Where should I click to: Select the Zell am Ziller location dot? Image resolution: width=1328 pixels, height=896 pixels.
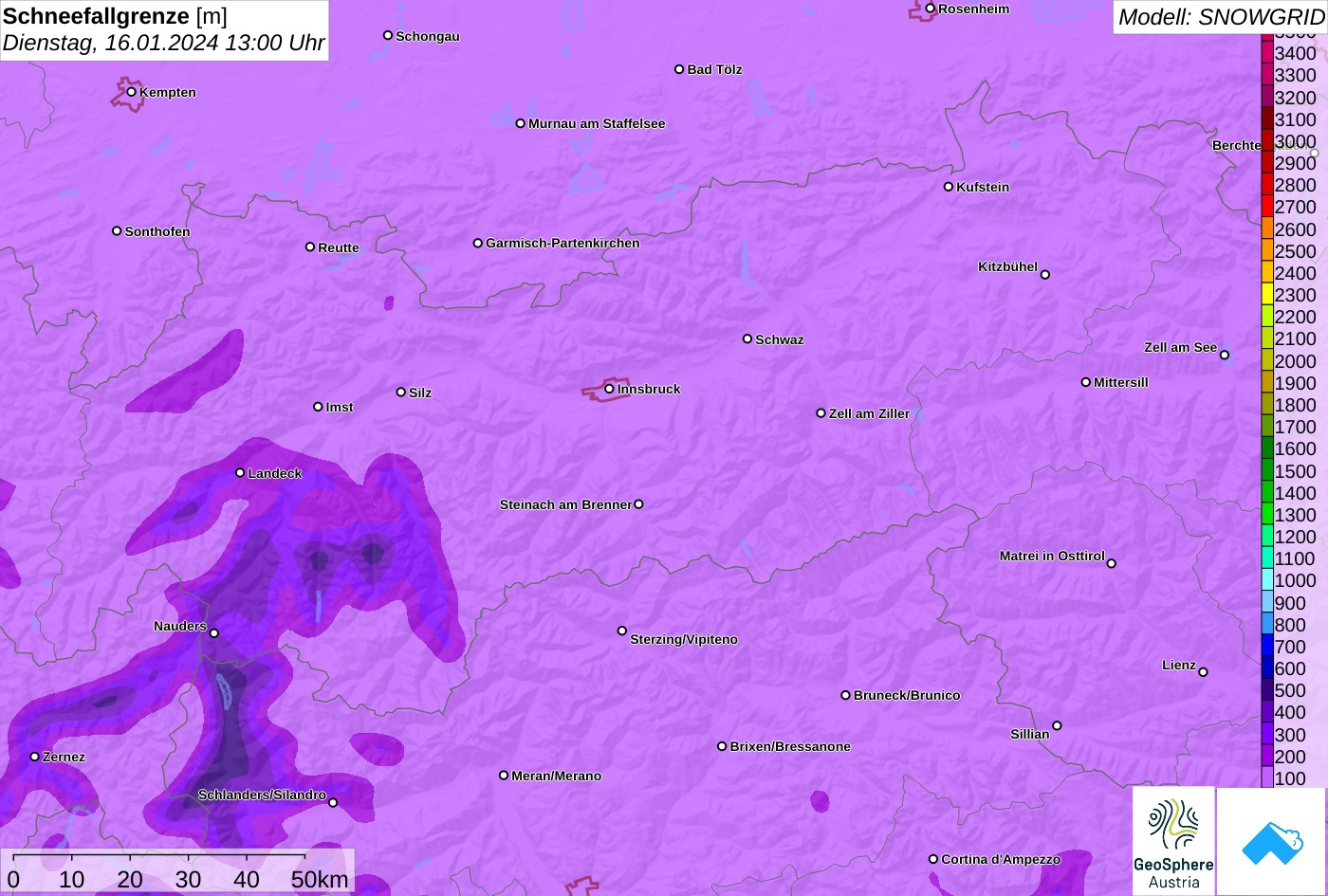pos(821,413)
